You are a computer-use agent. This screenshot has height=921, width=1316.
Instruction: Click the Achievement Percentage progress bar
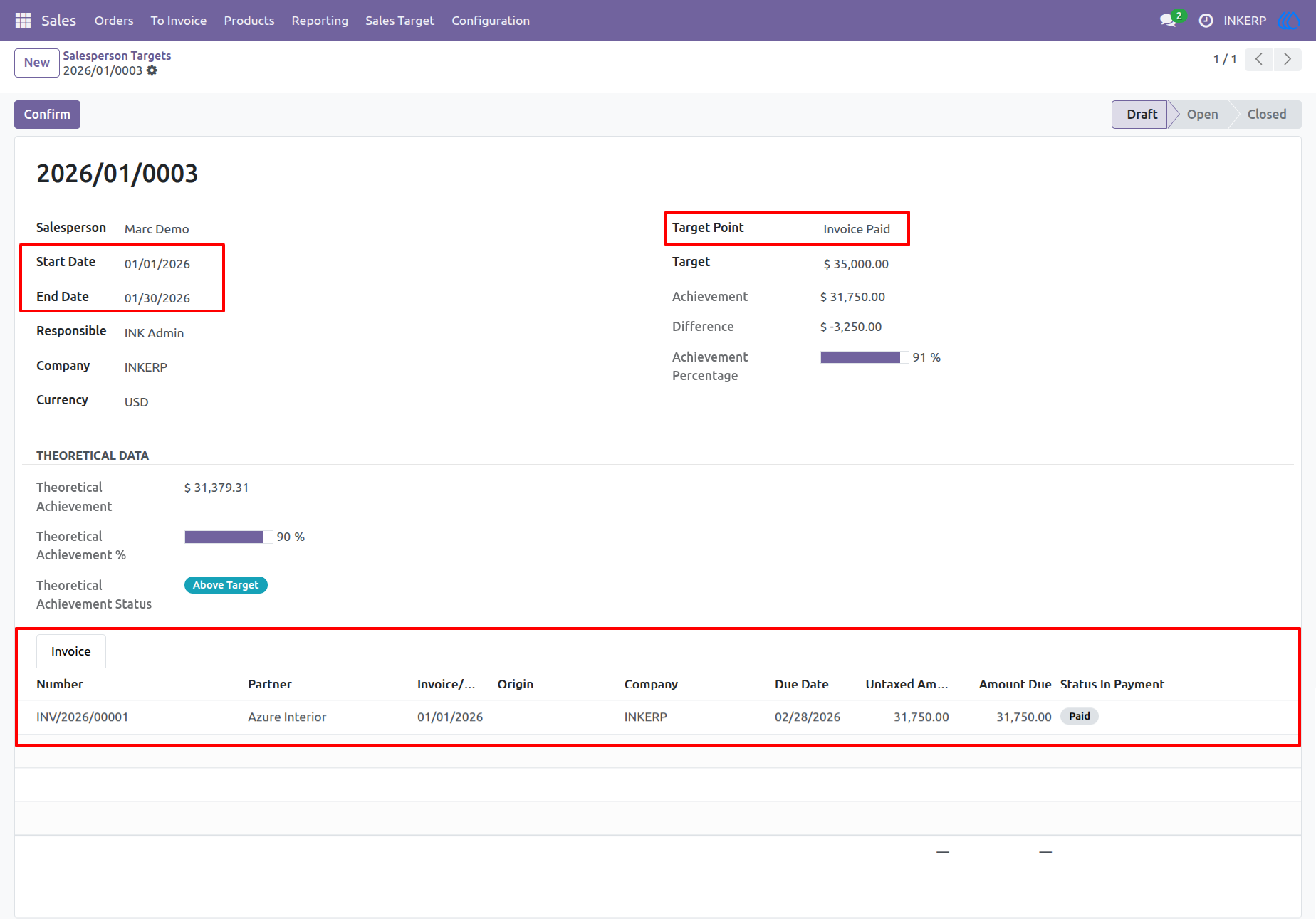[865, 357]
